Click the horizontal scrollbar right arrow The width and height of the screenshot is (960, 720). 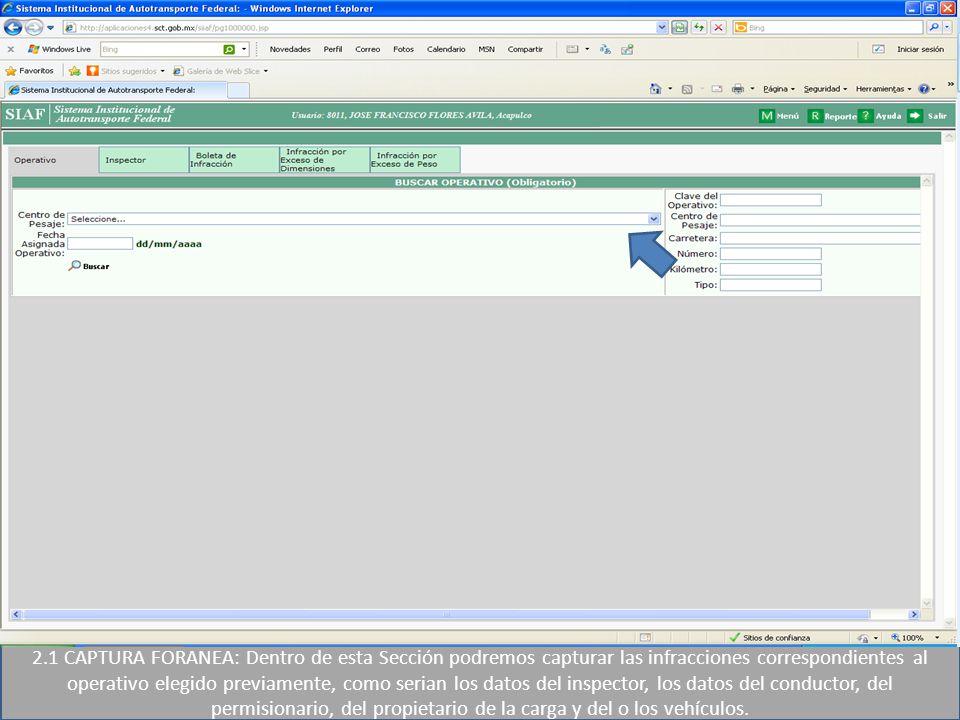[913, 614]
